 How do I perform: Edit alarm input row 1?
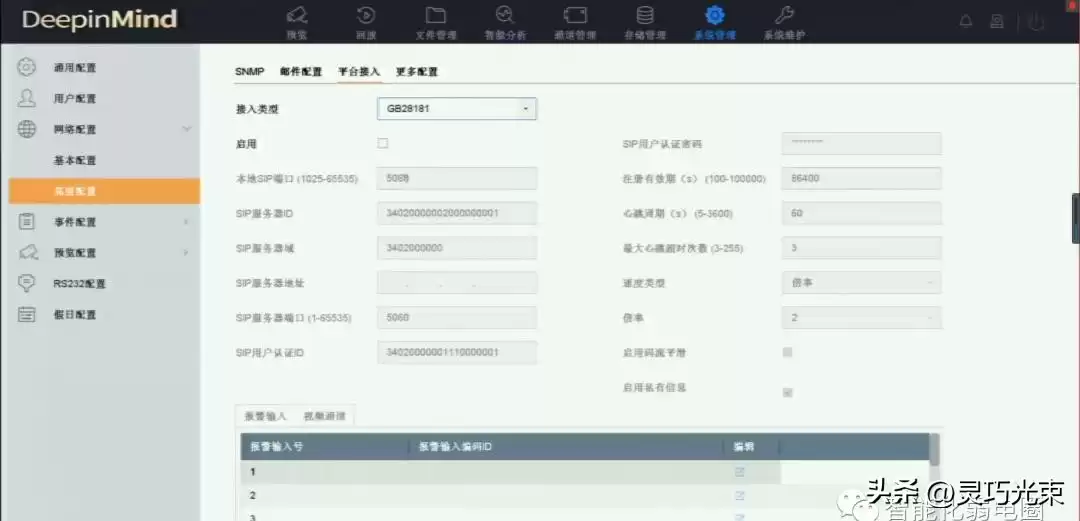pos(740,472)
